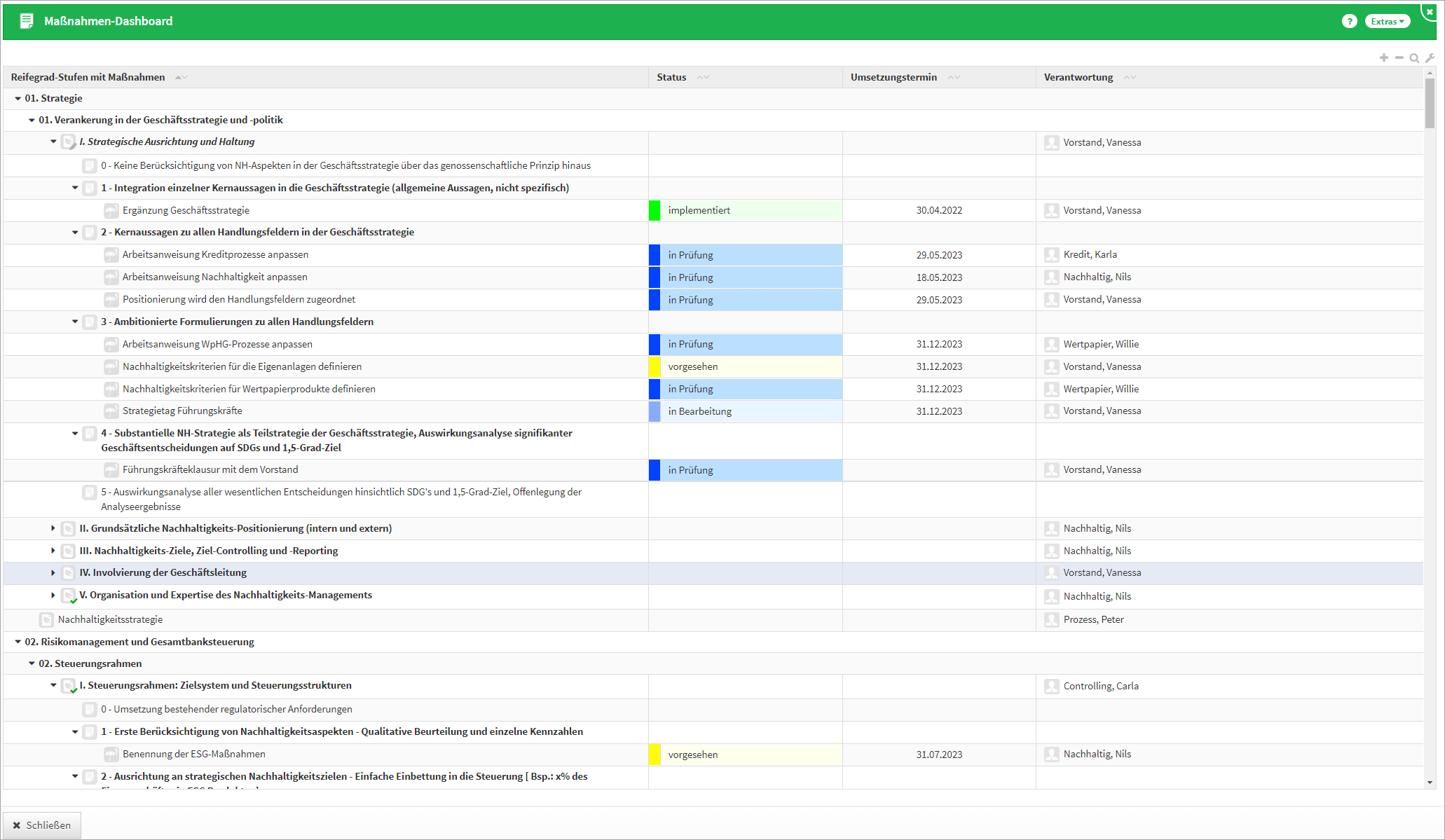
Task: Toggle sort on Verantwortung column
Action: pyautogui.click(x=1129, y=77)
